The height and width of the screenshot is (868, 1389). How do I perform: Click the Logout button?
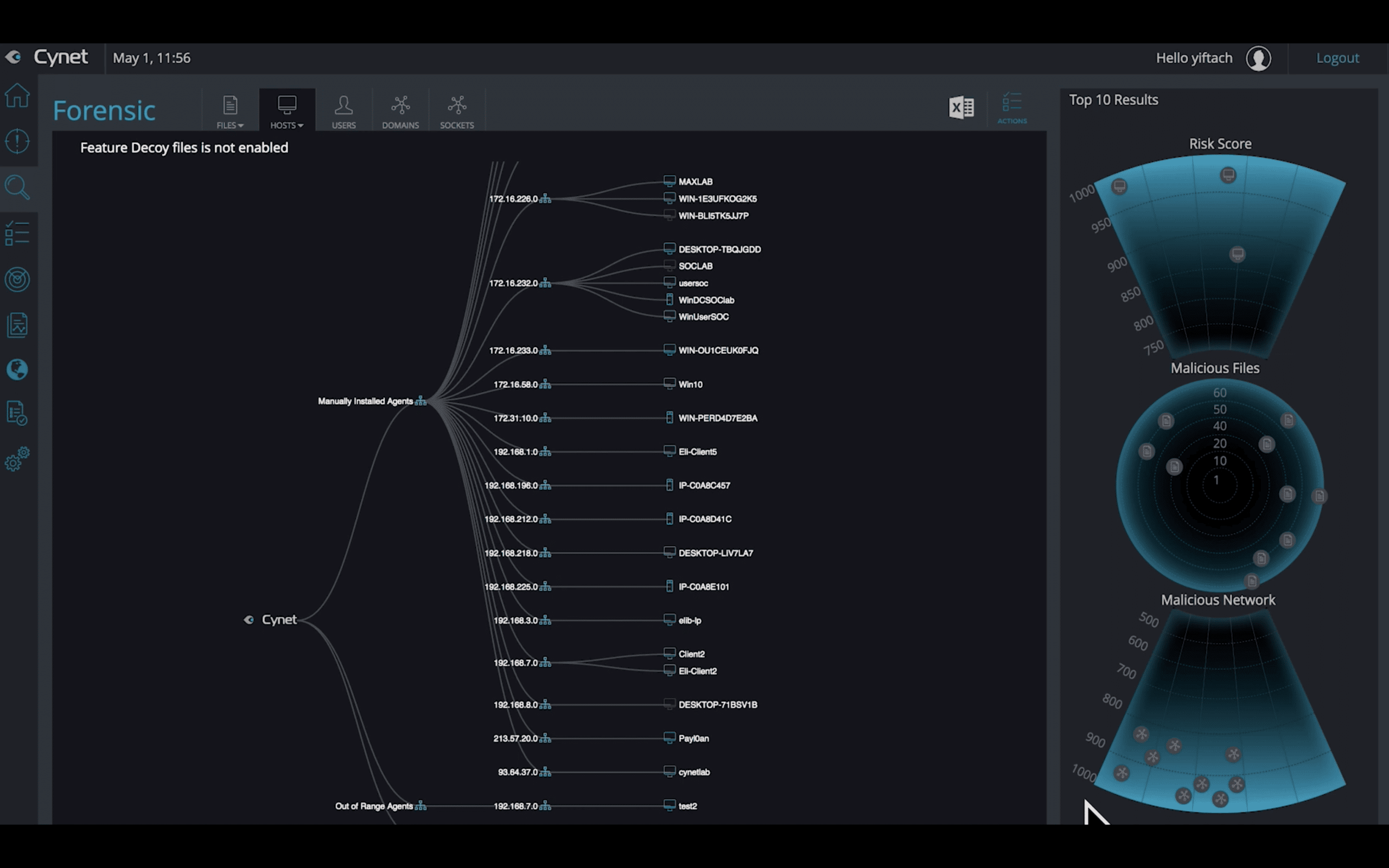point(1338,58)
